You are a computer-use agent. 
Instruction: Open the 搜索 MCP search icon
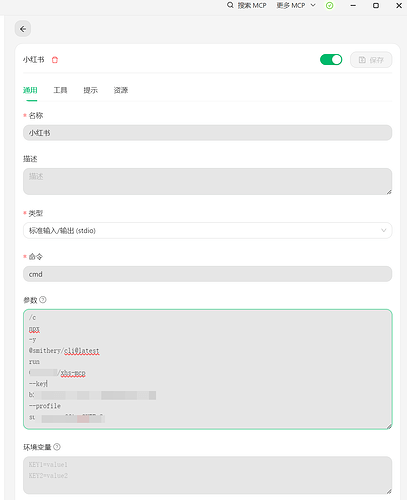click(x=230, y=5)
